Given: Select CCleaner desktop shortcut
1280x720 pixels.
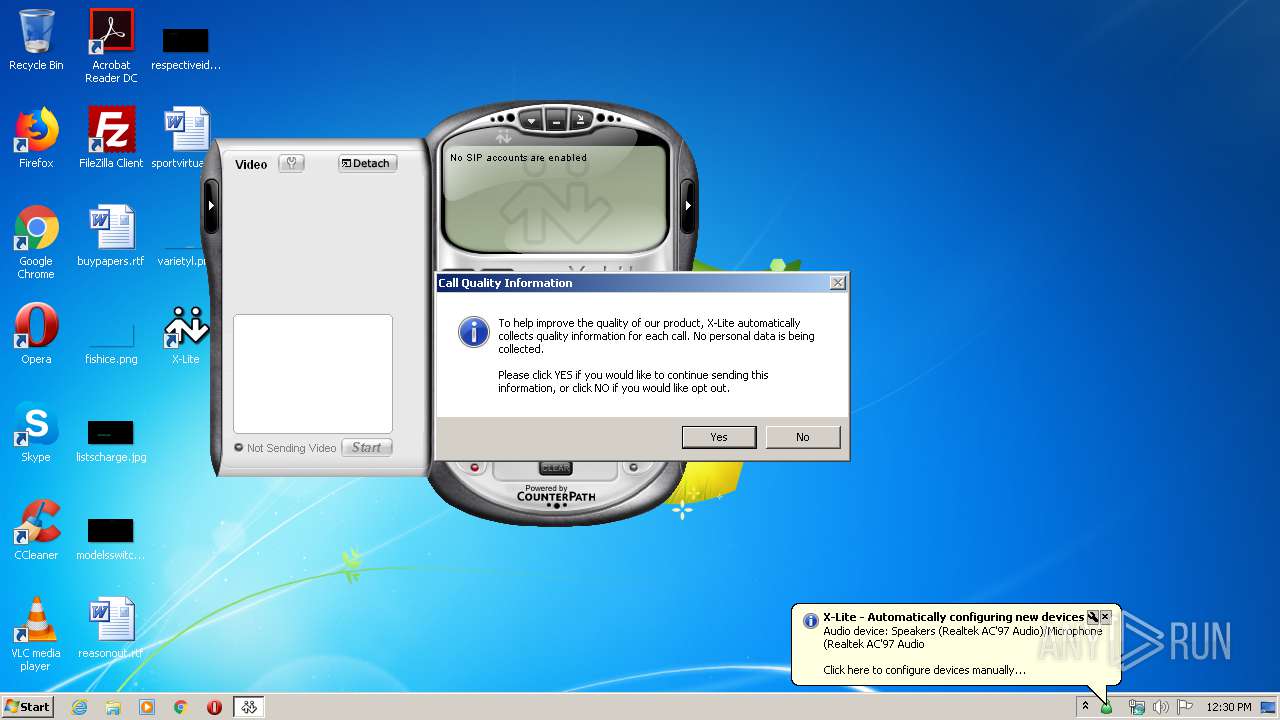Looking at the screenshot, I should 36,530.
